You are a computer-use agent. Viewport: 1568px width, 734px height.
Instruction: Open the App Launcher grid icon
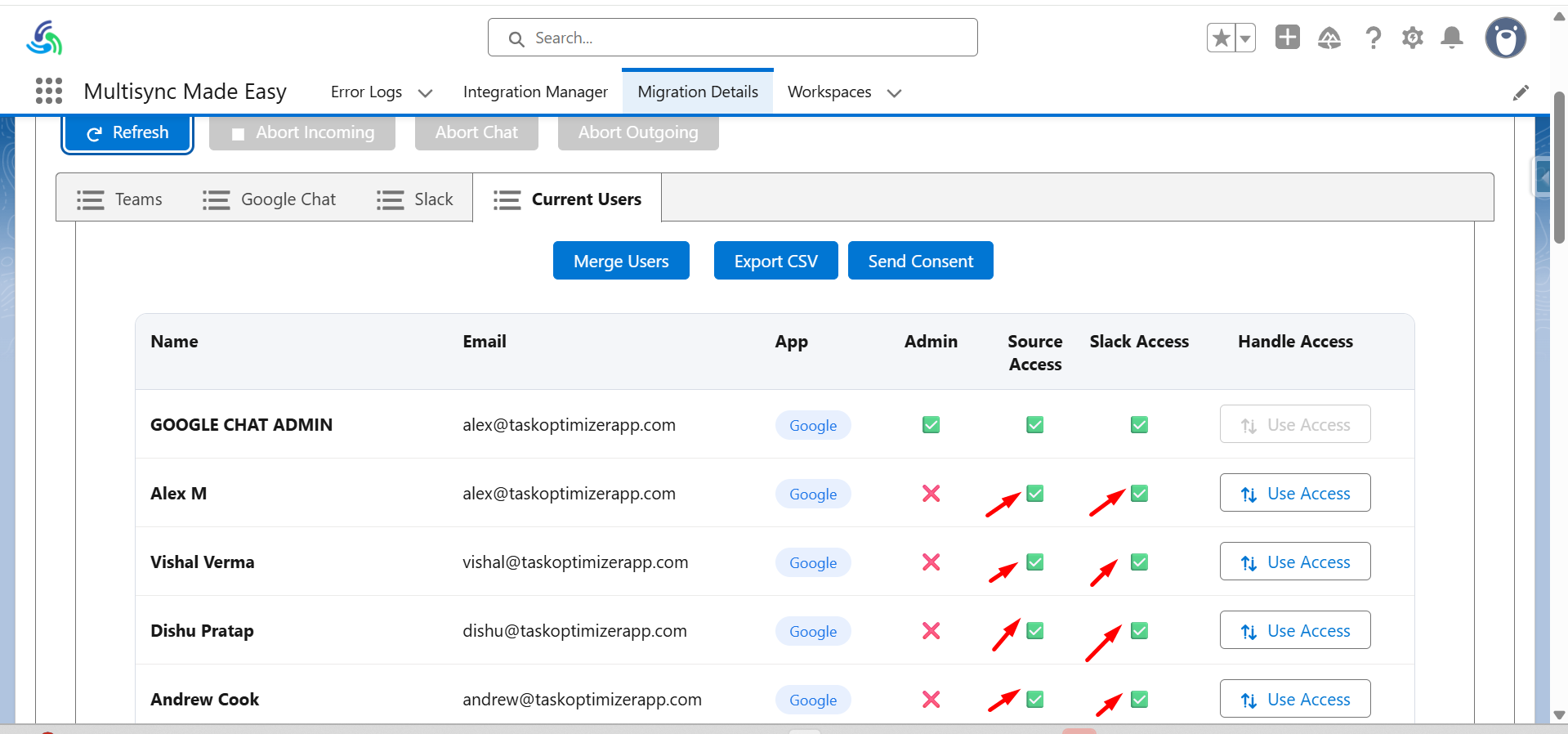[x=49, y=91]
